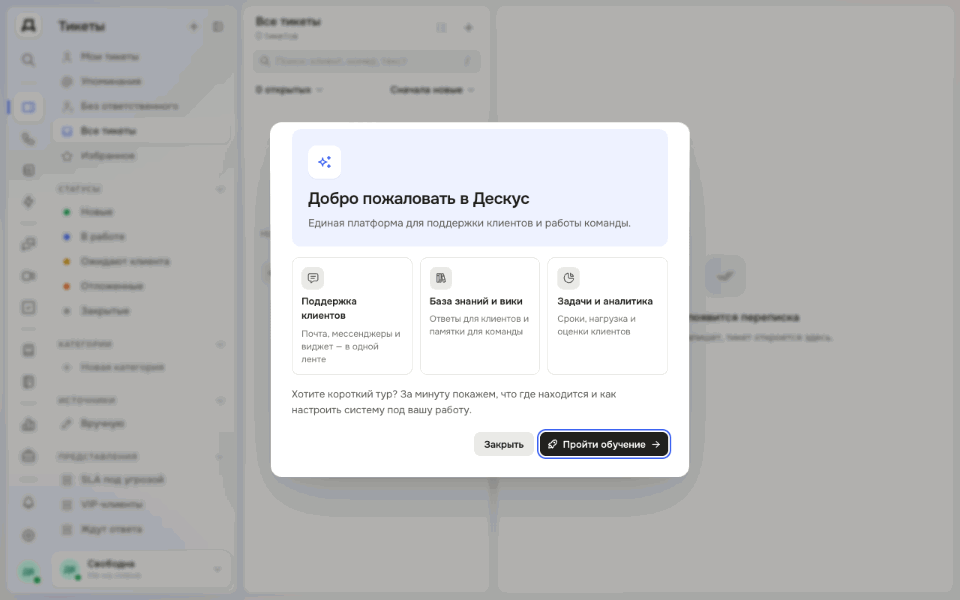Screen dimensions: 960x600
Task: Open the video camera rail icon
Action: pyautogui.click(x=28, y=276)
